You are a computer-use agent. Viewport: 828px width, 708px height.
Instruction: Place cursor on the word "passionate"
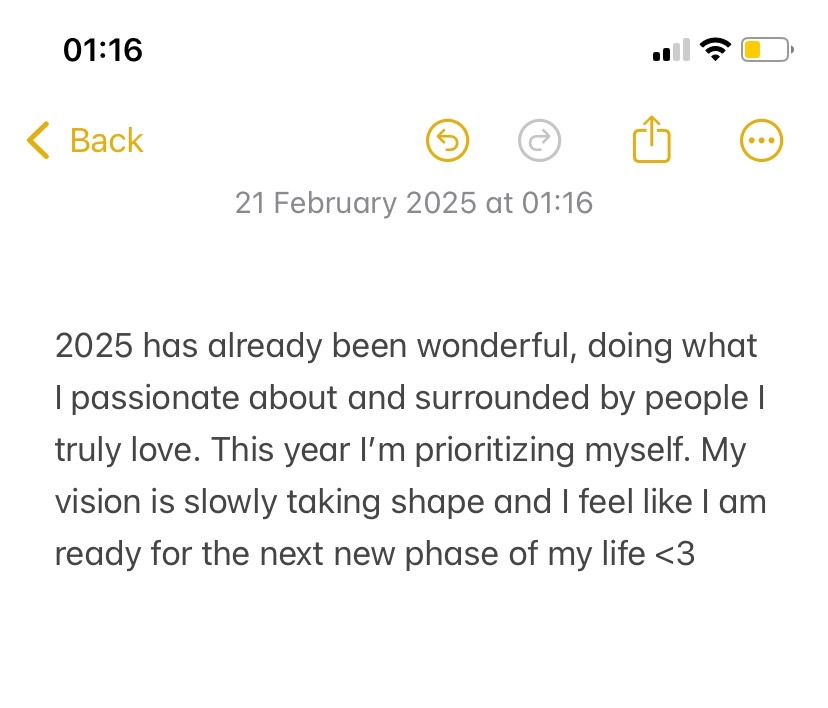click(x=152, y=399)
